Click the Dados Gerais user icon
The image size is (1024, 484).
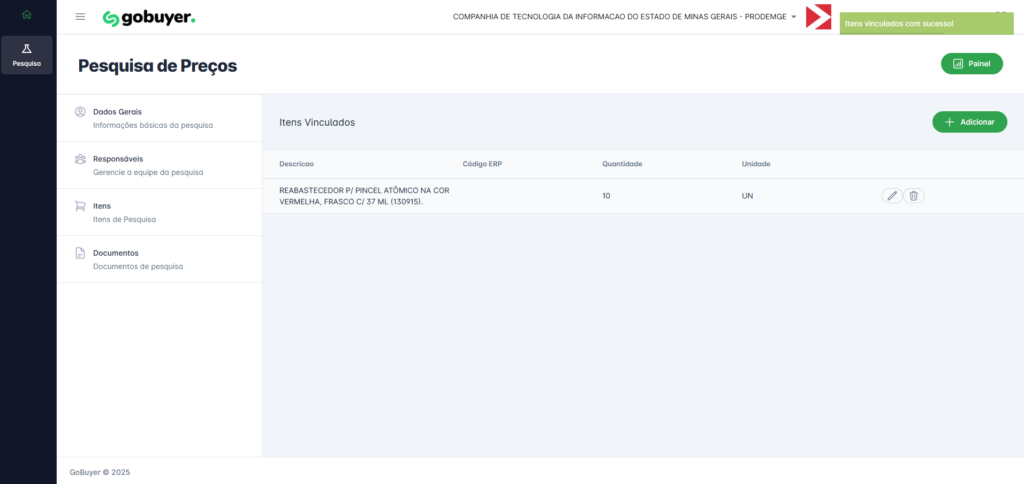80,112
